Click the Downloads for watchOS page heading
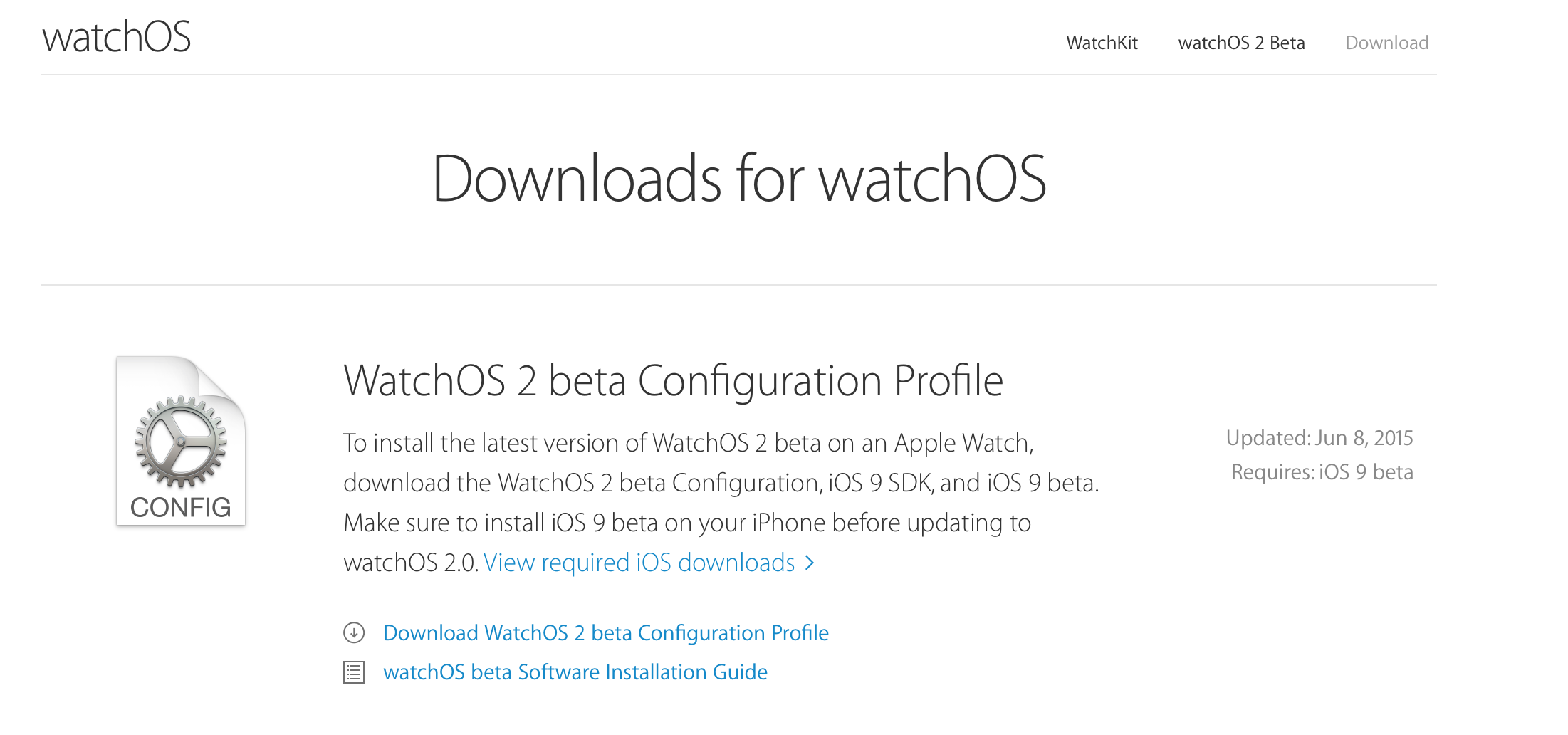This screenshot has width=1568, height=735. click(x=739, y=179)
